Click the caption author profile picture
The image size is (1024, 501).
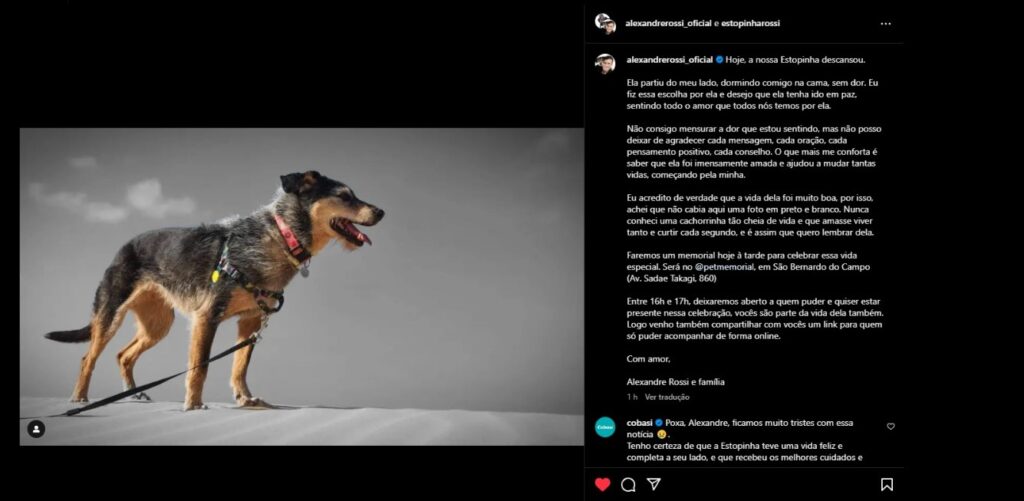click(605, 63)
